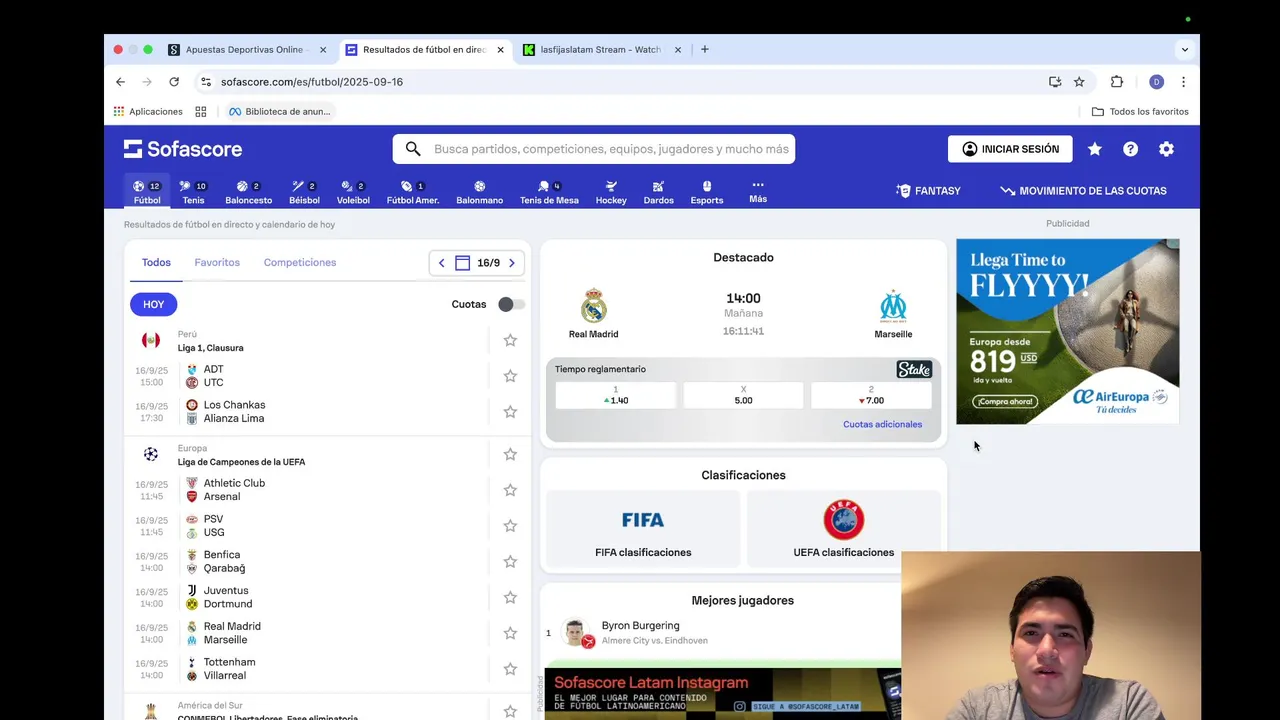Open the Hockey sport category
Viewport: 1280px width, 720px height.
point(611,192)
